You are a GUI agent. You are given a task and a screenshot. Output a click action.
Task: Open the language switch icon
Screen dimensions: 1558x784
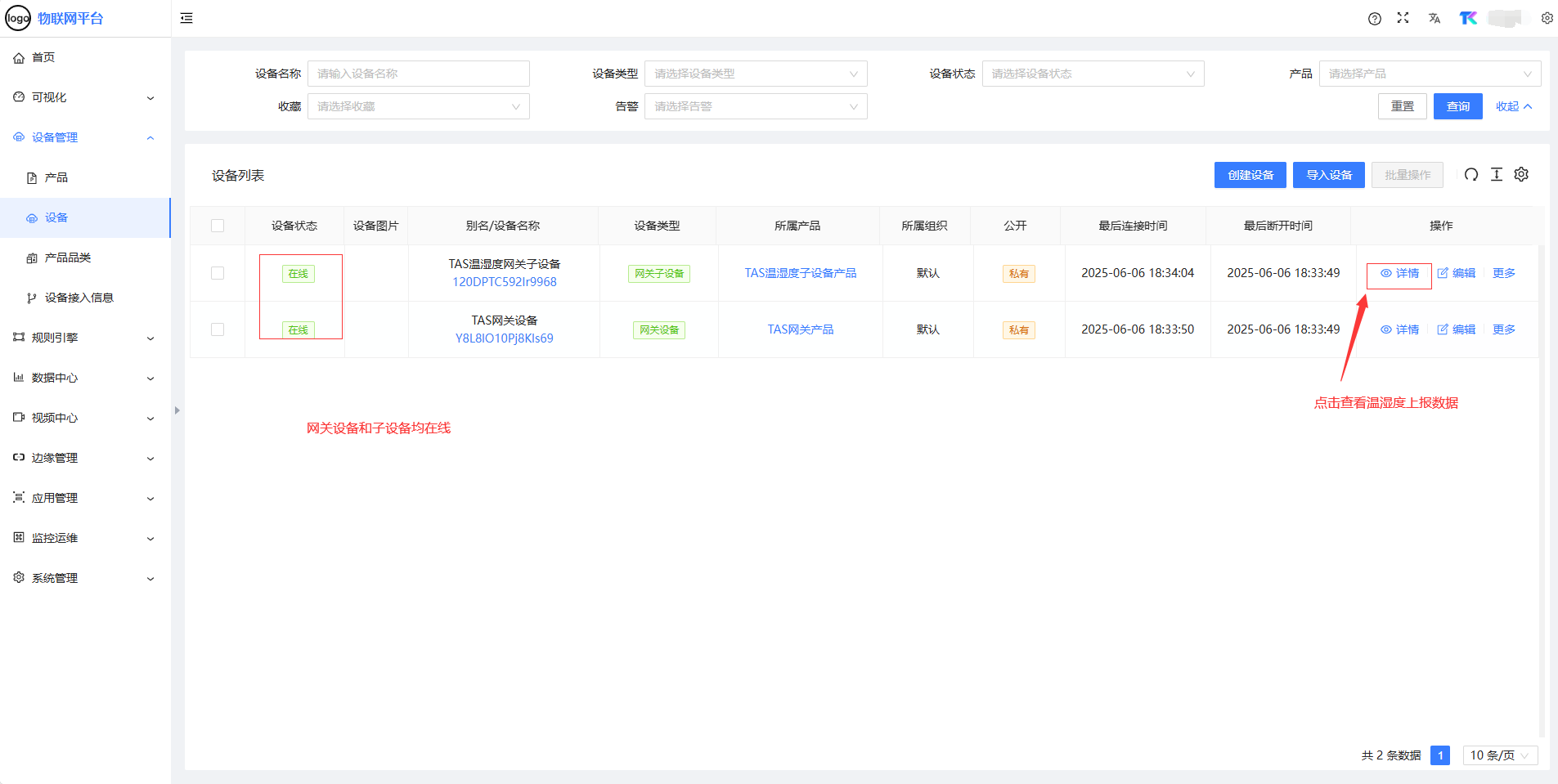pyautogui.click(x=1434, y=18)
